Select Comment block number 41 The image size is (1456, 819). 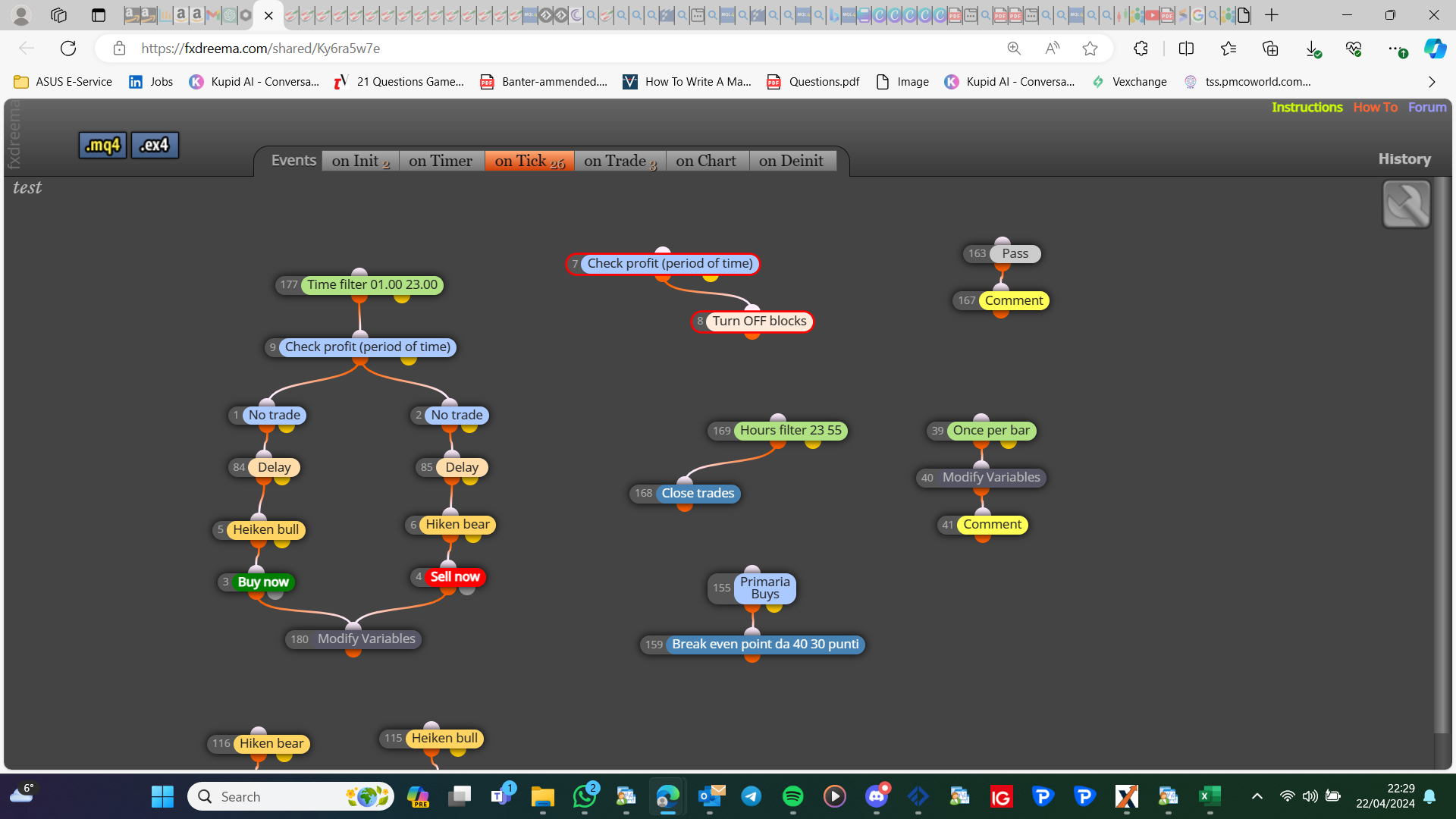click(x=983, y=525)
